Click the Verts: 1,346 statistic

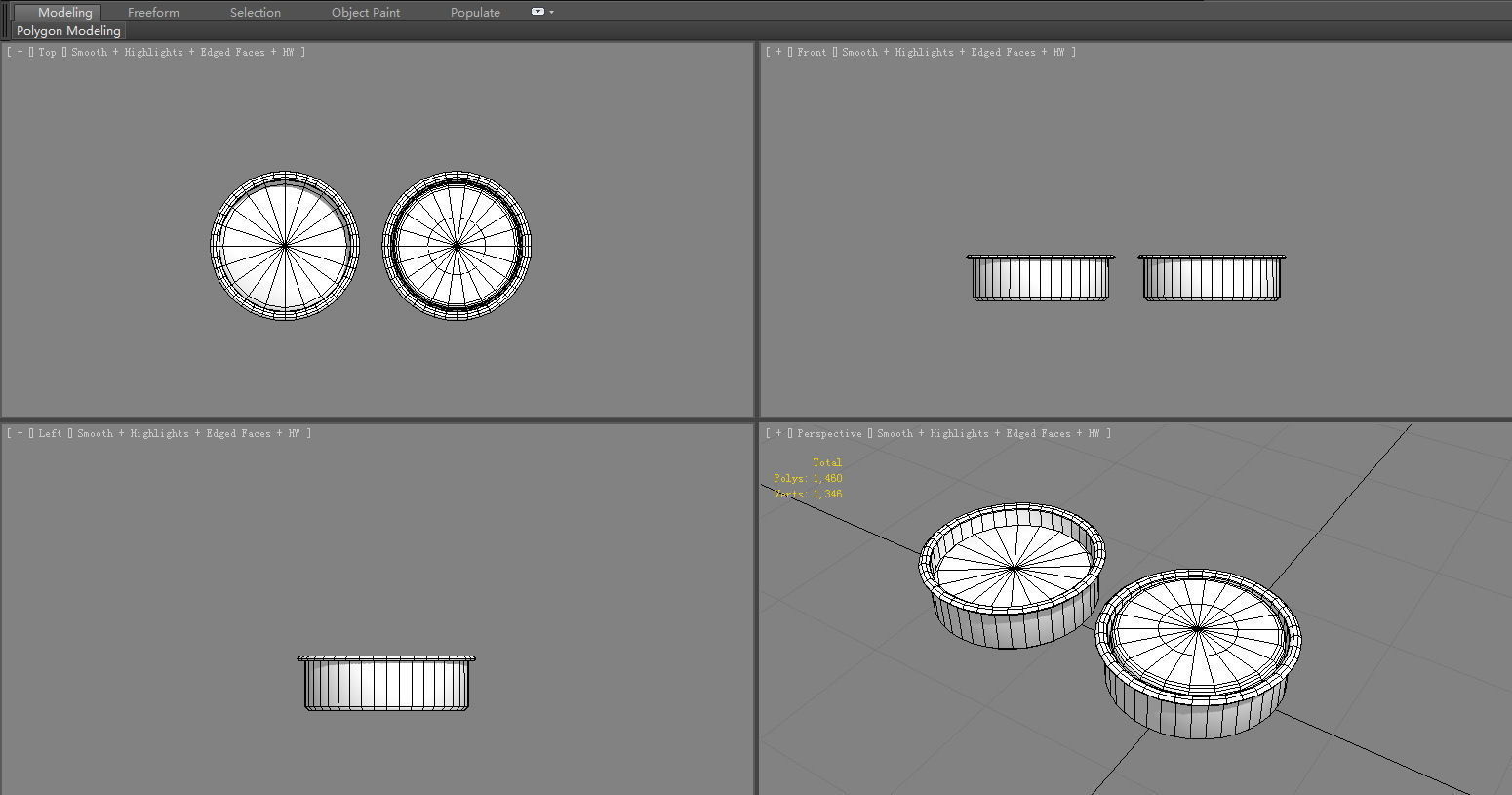click(x=808, y=494)
